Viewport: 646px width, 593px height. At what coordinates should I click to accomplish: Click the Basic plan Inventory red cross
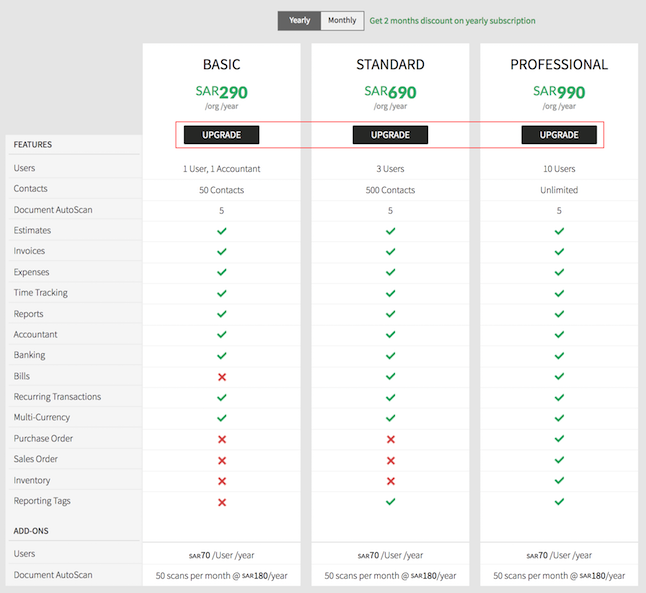222,481
